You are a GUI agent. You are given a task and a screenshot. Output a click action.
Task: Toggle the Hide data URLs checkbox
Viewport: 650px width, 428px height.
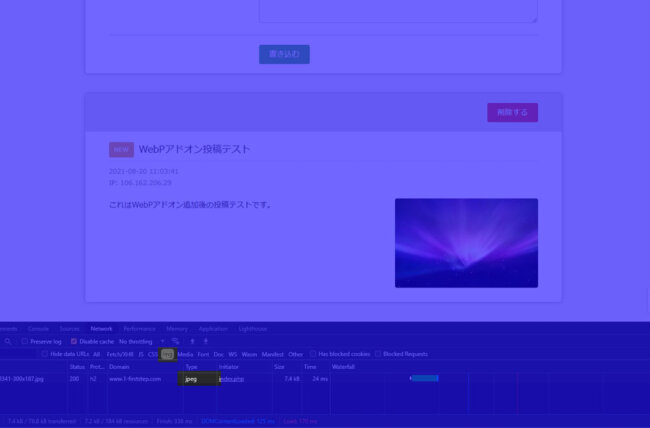(45, 354)
